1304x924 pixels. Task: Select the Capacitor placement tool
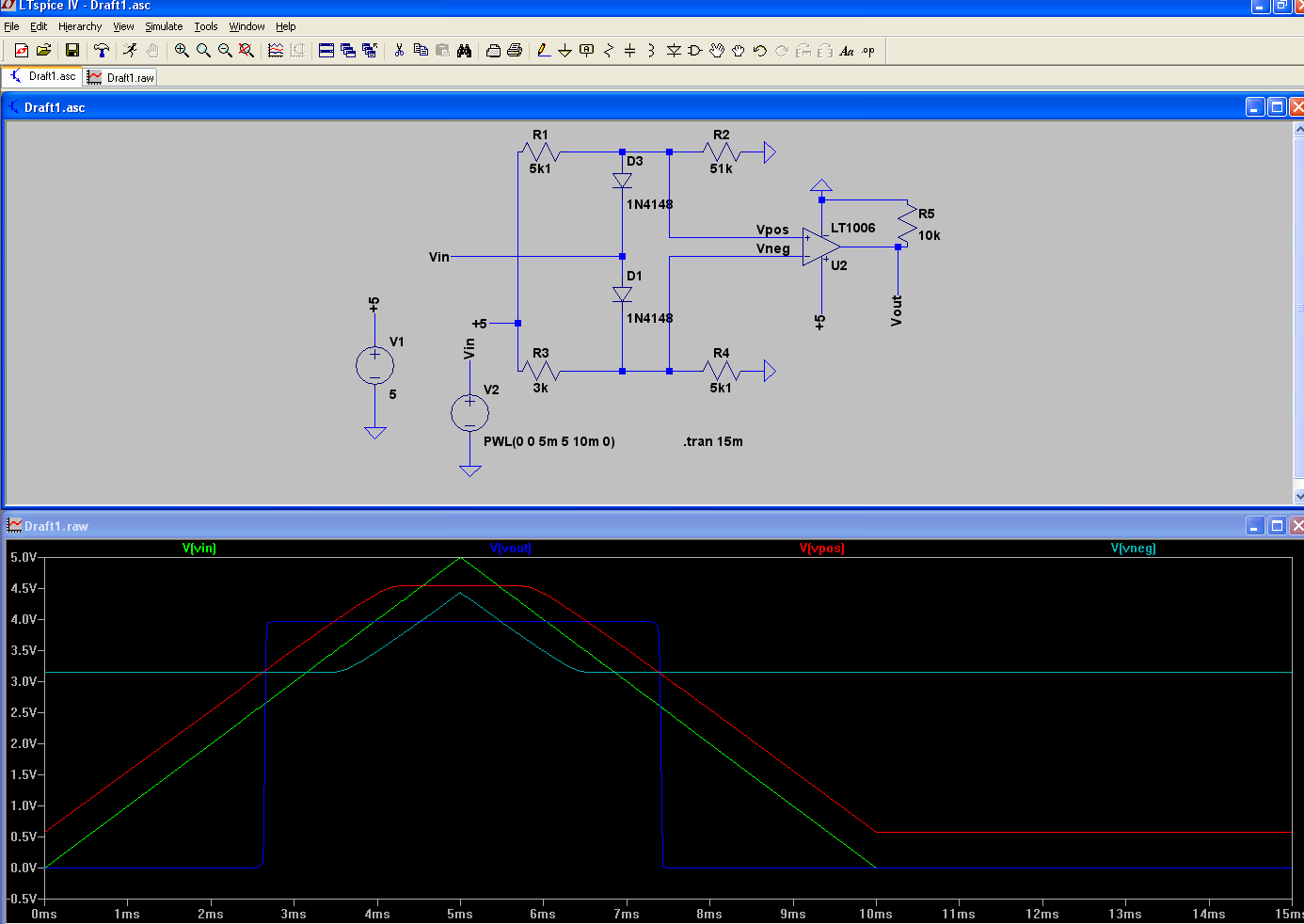coord(630,51)
